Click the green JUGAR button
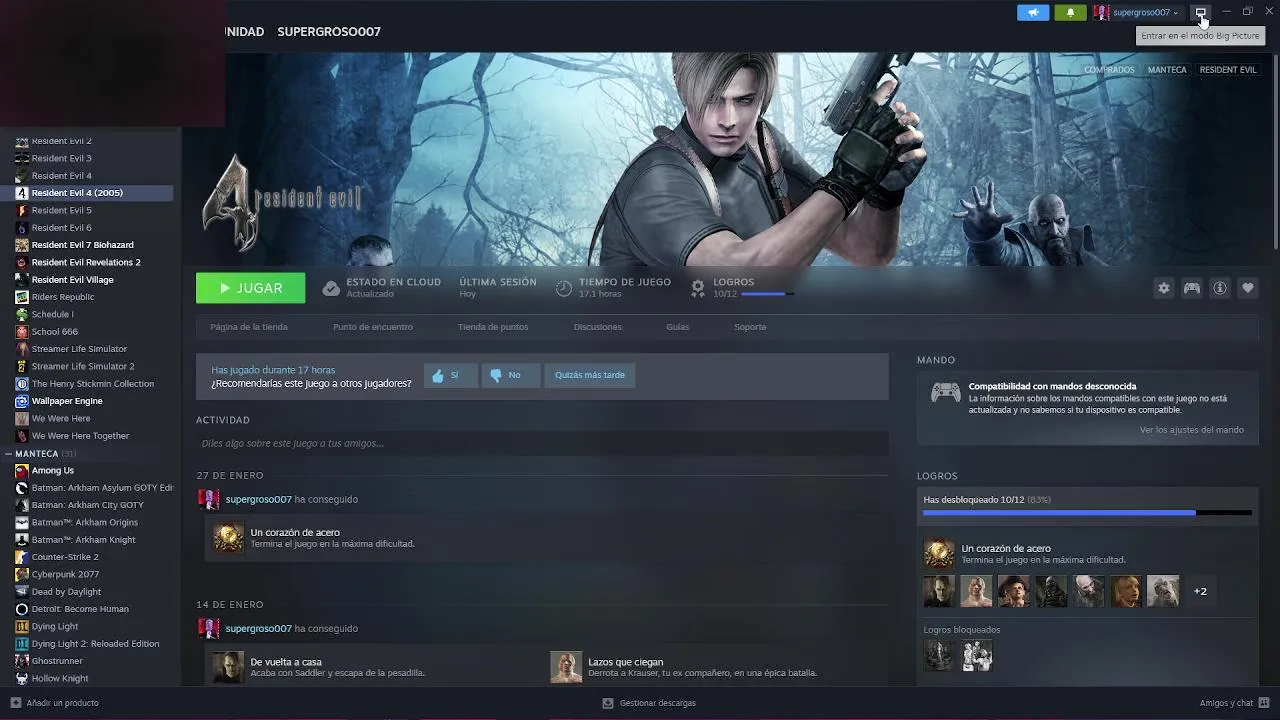The height and width of the screenshot is (720, 1280). pyautogui.click(x=251, y=288)
